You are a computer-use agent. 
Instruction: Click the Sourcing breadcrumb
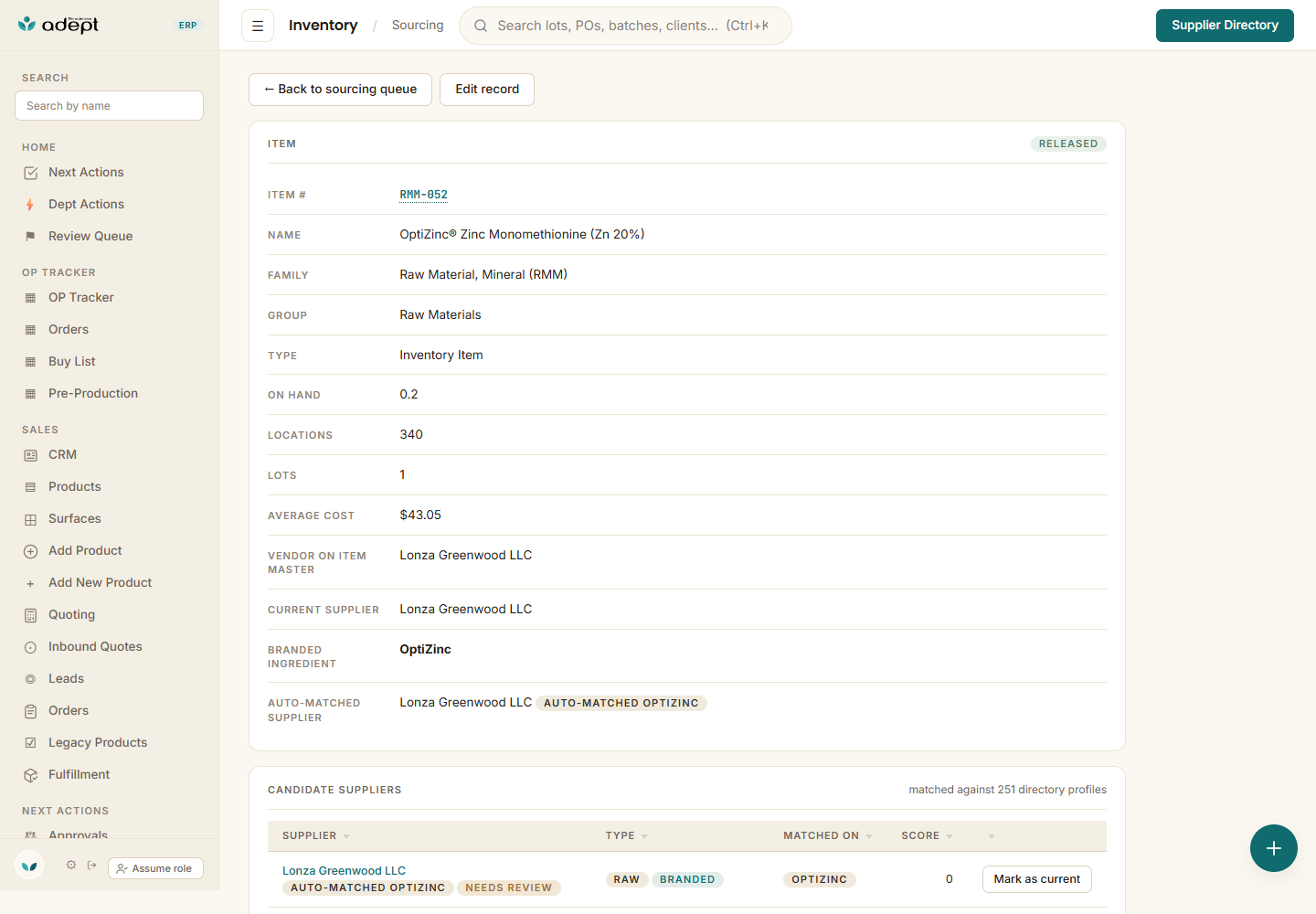point(418,26)
